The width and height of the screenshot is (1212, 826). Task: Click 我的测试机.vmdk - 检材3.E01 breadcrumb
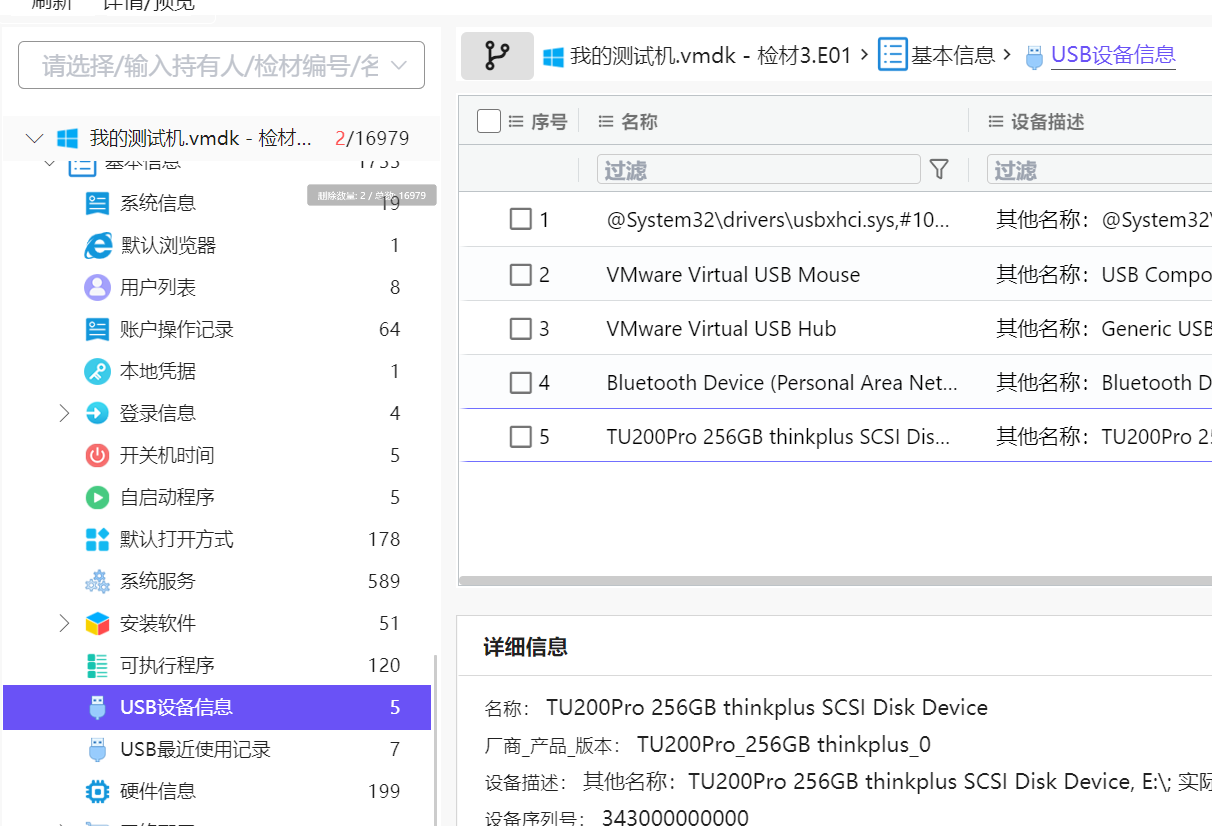711,56
